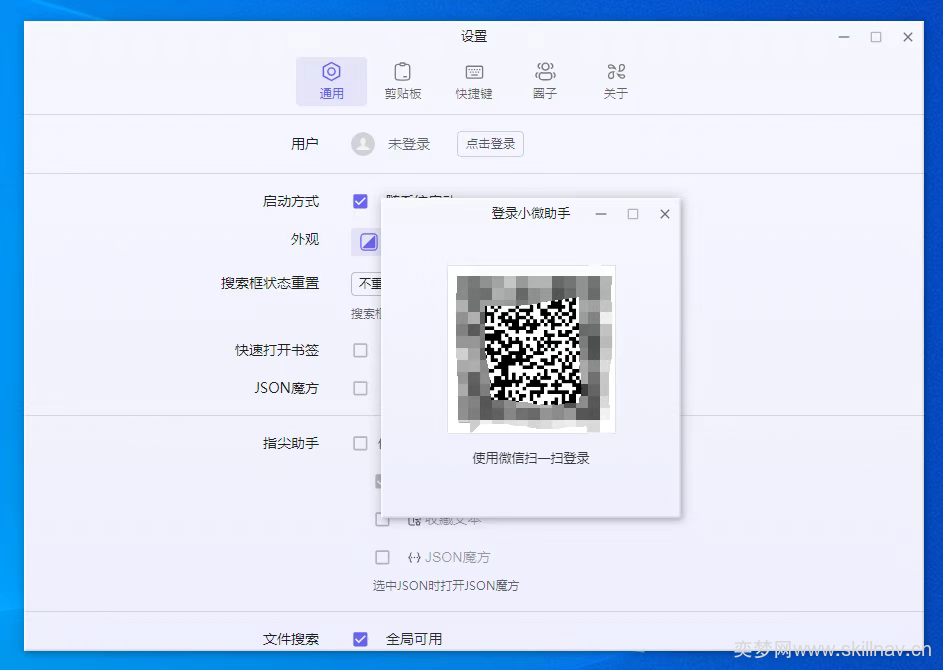Click the 点击登录 login button
The width and height of the screenshot is (943, 670).
click(x=490, y=144)
